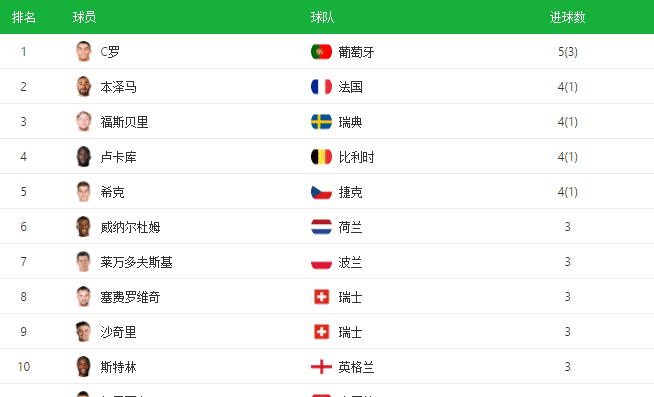Click the Sweden flag icon
Viewport: 654px width, 397px height.
point(321,122)
